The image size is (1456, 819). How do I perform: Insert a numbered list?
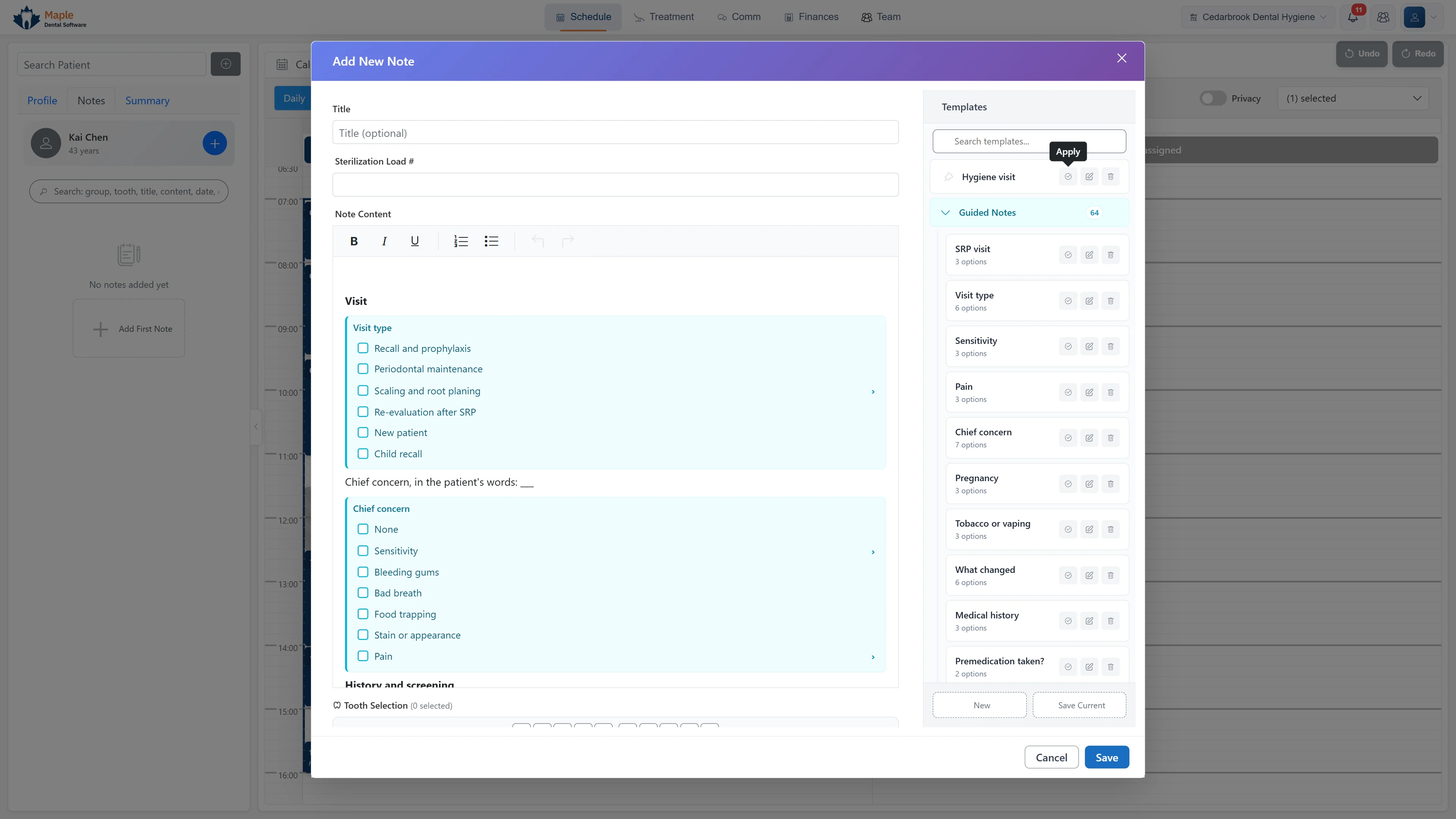pyautogui.click(x=461, y=242)
